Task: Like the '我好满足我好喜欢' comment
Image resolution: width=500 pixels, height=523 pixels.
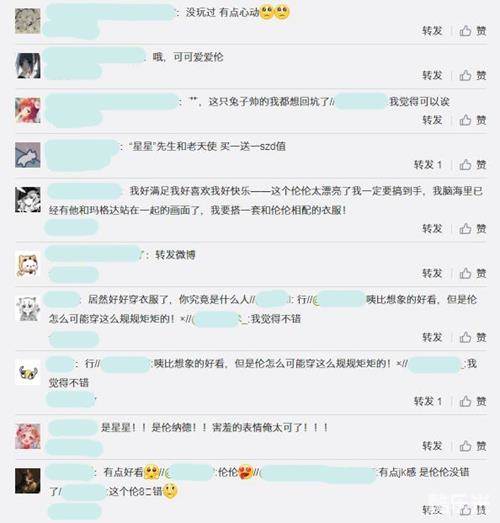Action: point(473,229)
